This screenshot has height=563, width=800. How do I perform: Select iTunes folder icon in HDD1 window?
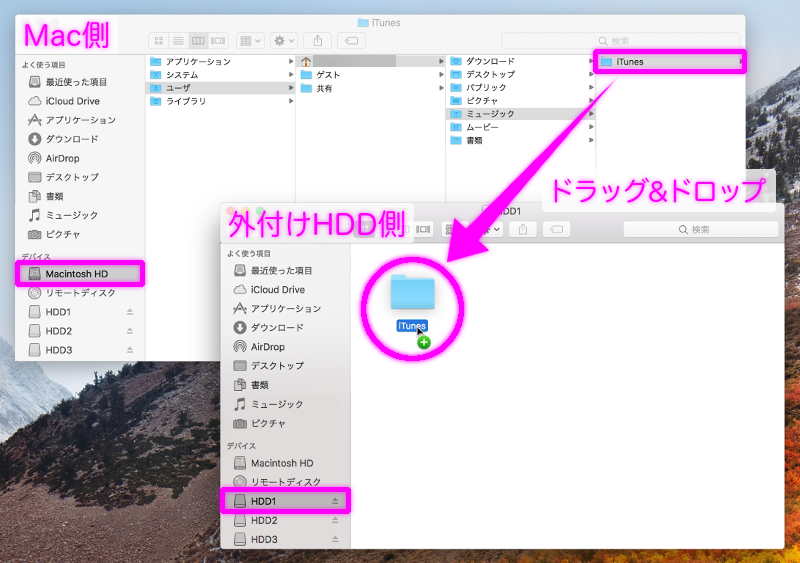coord(412,292)
